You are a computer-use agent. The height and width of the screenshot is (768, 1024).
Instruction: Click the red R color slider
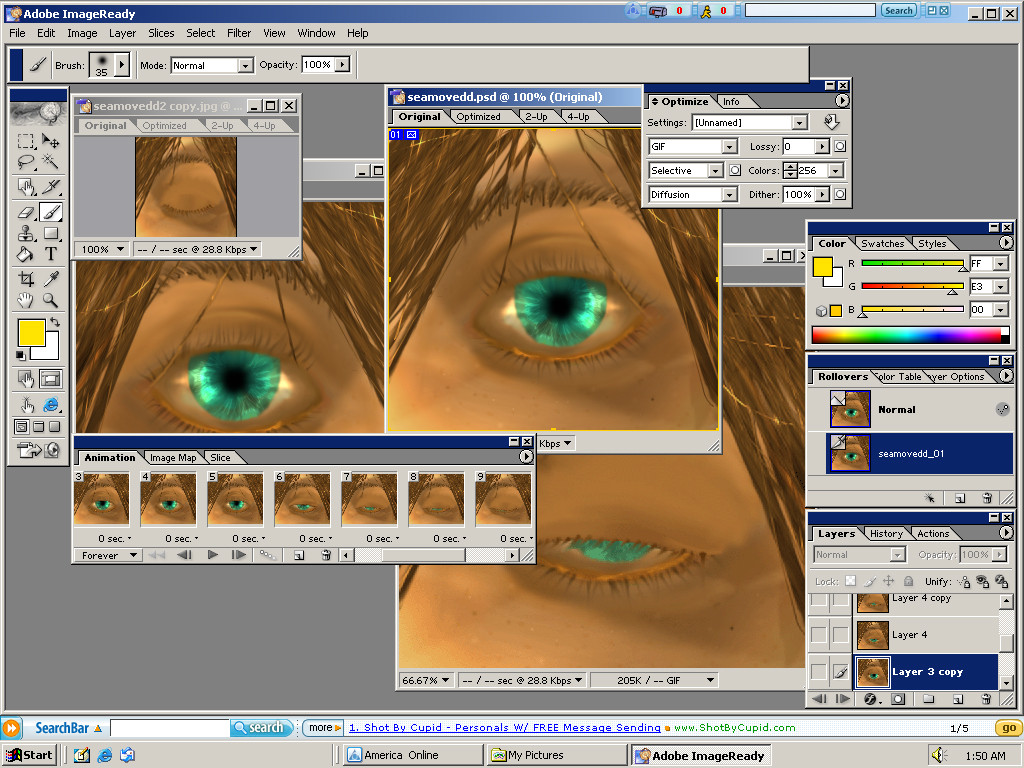click(912, 263)
